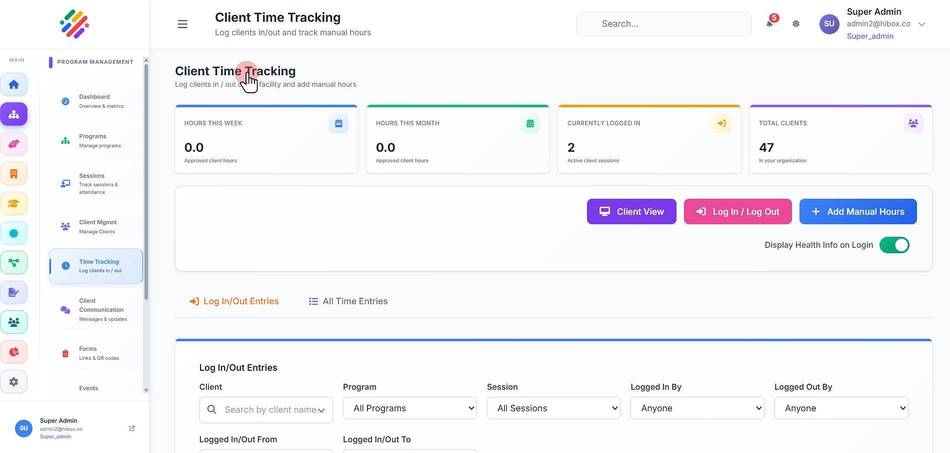Open the cyan circle rail icon
Screen dimensions: 950x453
click(13, 233)
